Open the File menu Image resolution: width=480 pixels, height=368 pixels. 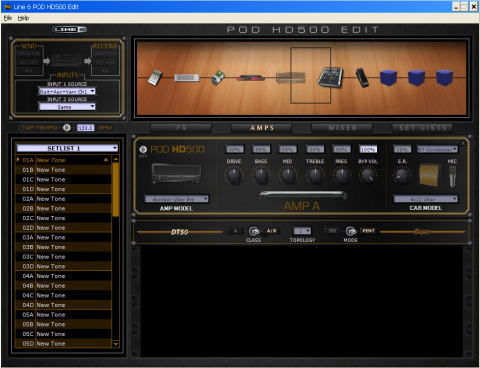(x=8, y=18)
